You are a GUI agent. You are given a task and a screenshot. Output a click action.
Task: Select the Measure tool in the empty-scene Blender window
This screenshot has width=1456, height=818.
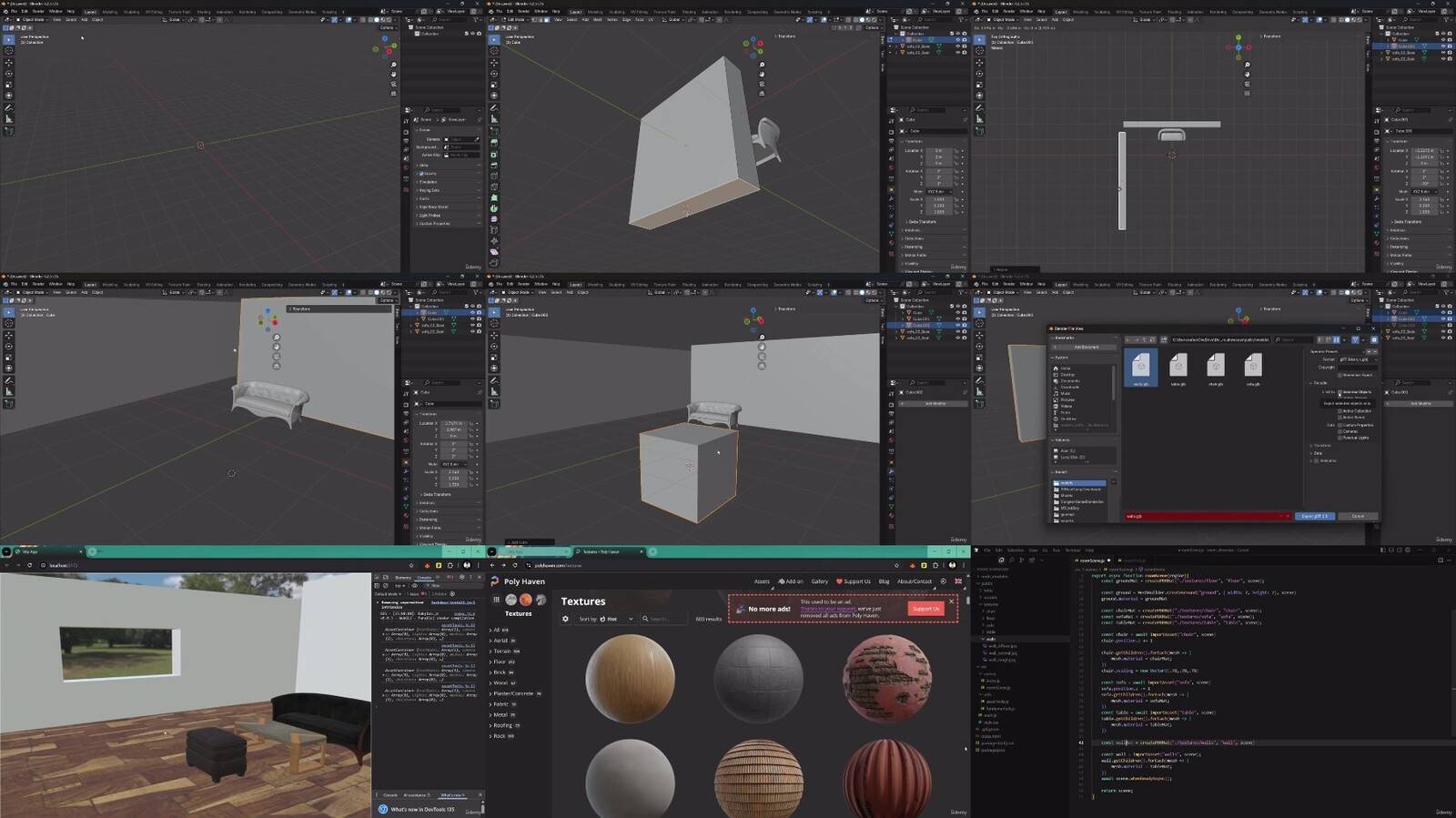[9, 118]
